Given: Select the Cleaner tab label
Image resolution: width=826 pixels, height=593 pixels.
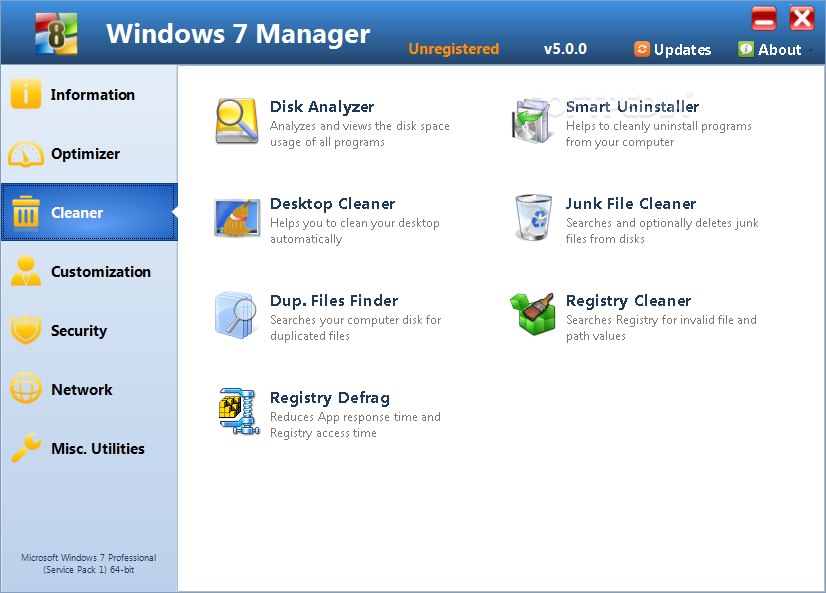Looking at the screenshot, I should (77, 213).
